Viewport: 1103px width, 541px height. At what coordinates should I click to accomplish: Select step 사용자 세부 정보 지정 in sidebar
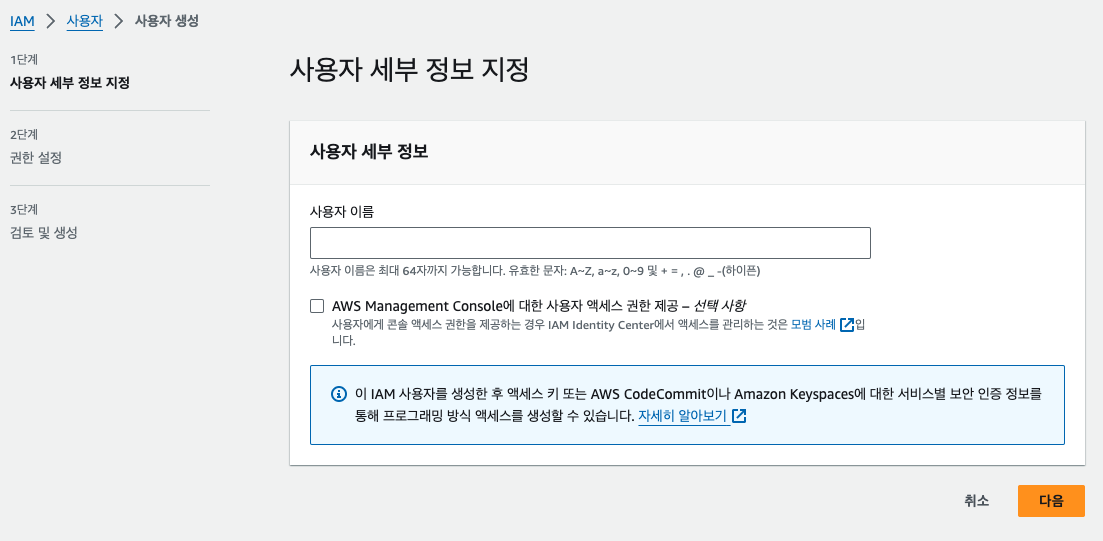[70, 83]
